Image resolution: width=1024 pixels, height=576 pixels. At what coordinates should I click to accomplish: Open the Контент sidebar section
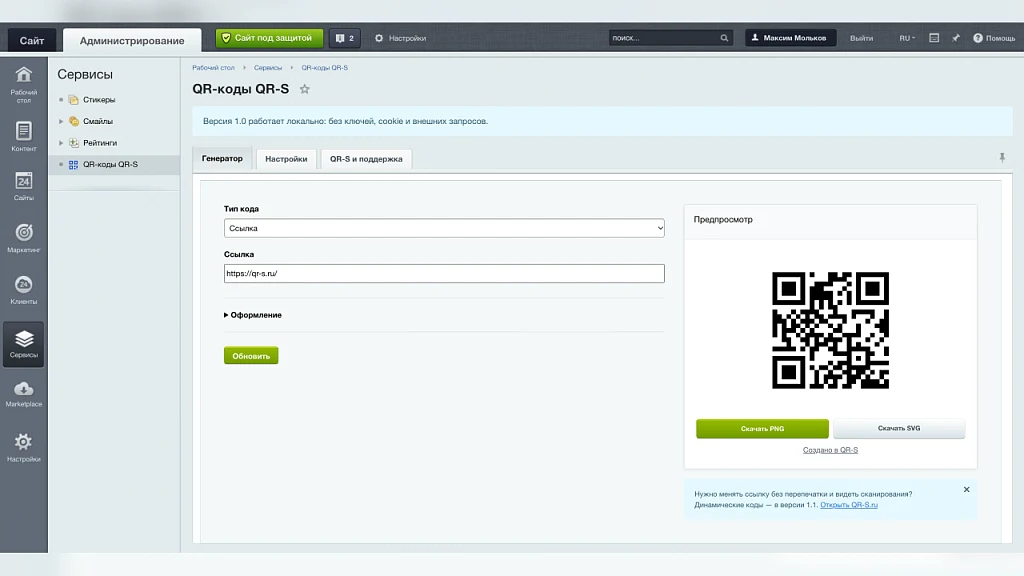coord(24,136)
